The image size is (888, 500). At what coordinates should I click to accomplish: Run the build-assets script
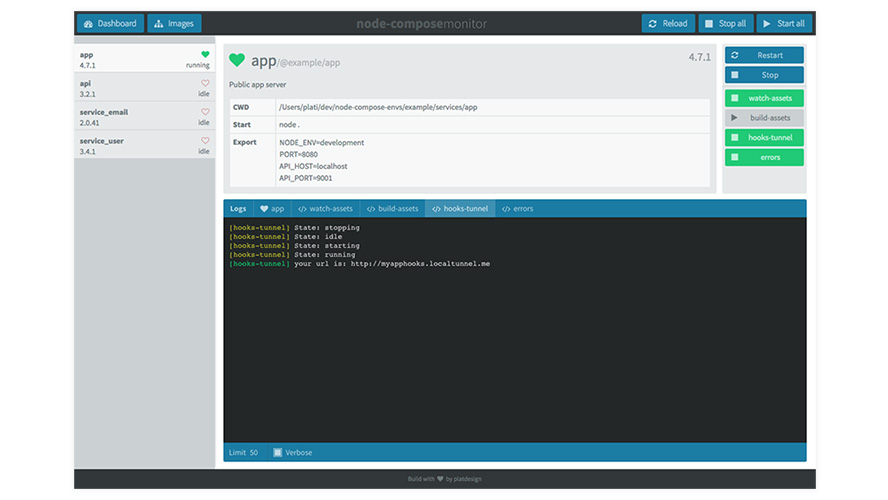764,118
